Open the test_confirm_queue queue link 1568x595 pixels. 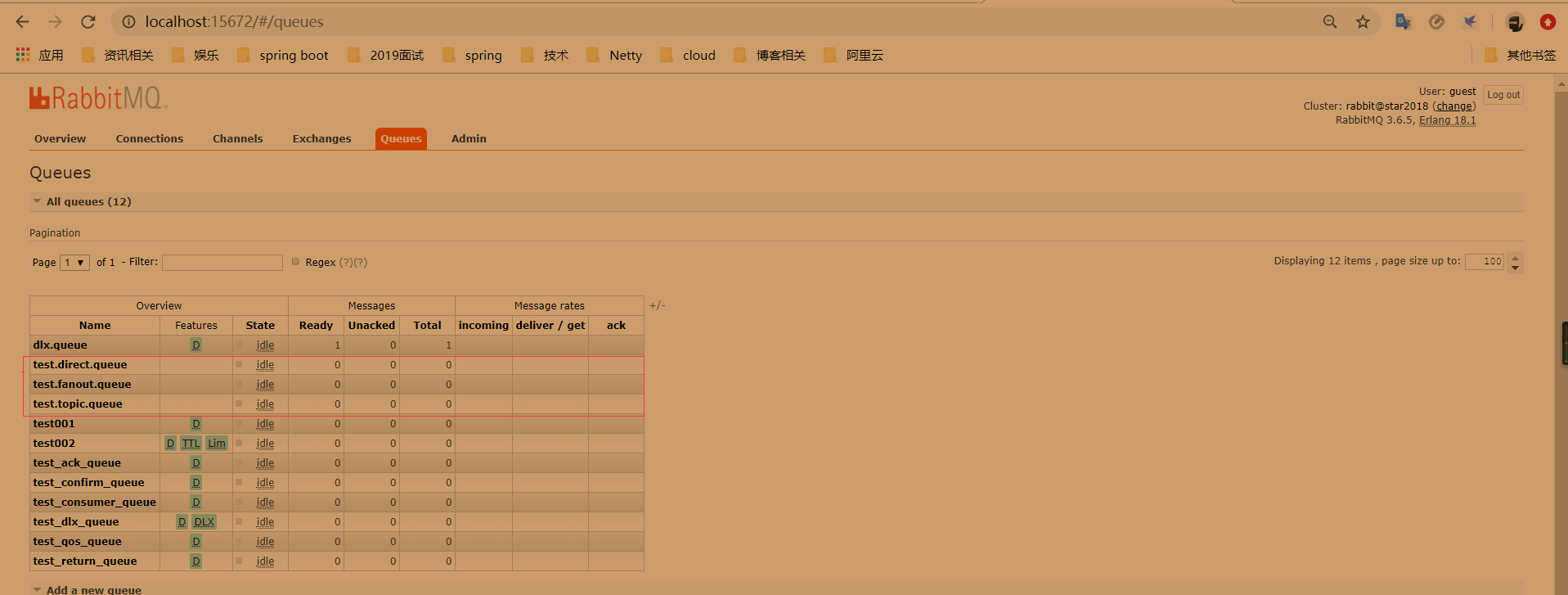[88, 483]
